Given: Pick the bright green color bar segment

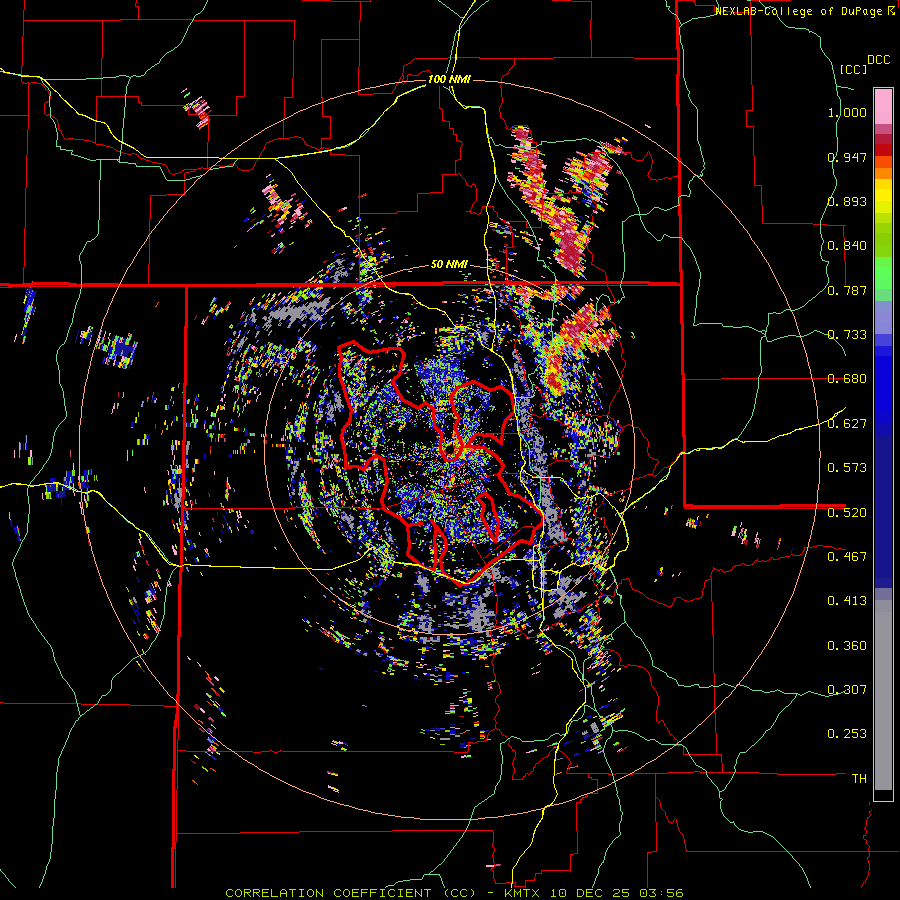Looking at the screenshot, I should 883,273.
